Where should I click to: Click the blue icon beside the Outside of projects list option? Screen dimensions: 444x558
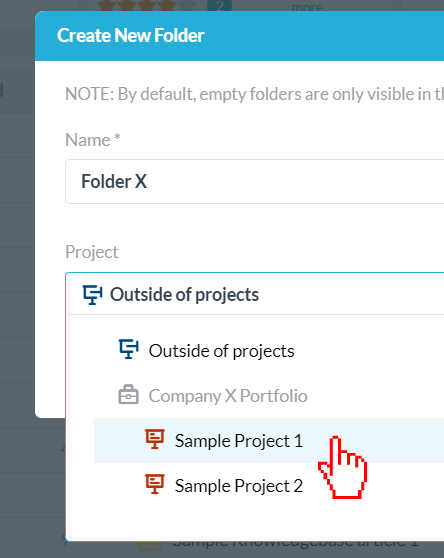tap(128, 349)
